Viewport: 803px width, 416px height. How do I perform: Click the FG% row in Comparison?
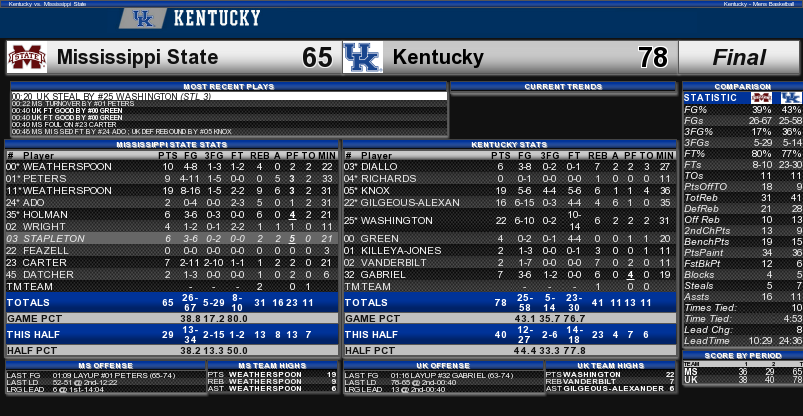743,110
